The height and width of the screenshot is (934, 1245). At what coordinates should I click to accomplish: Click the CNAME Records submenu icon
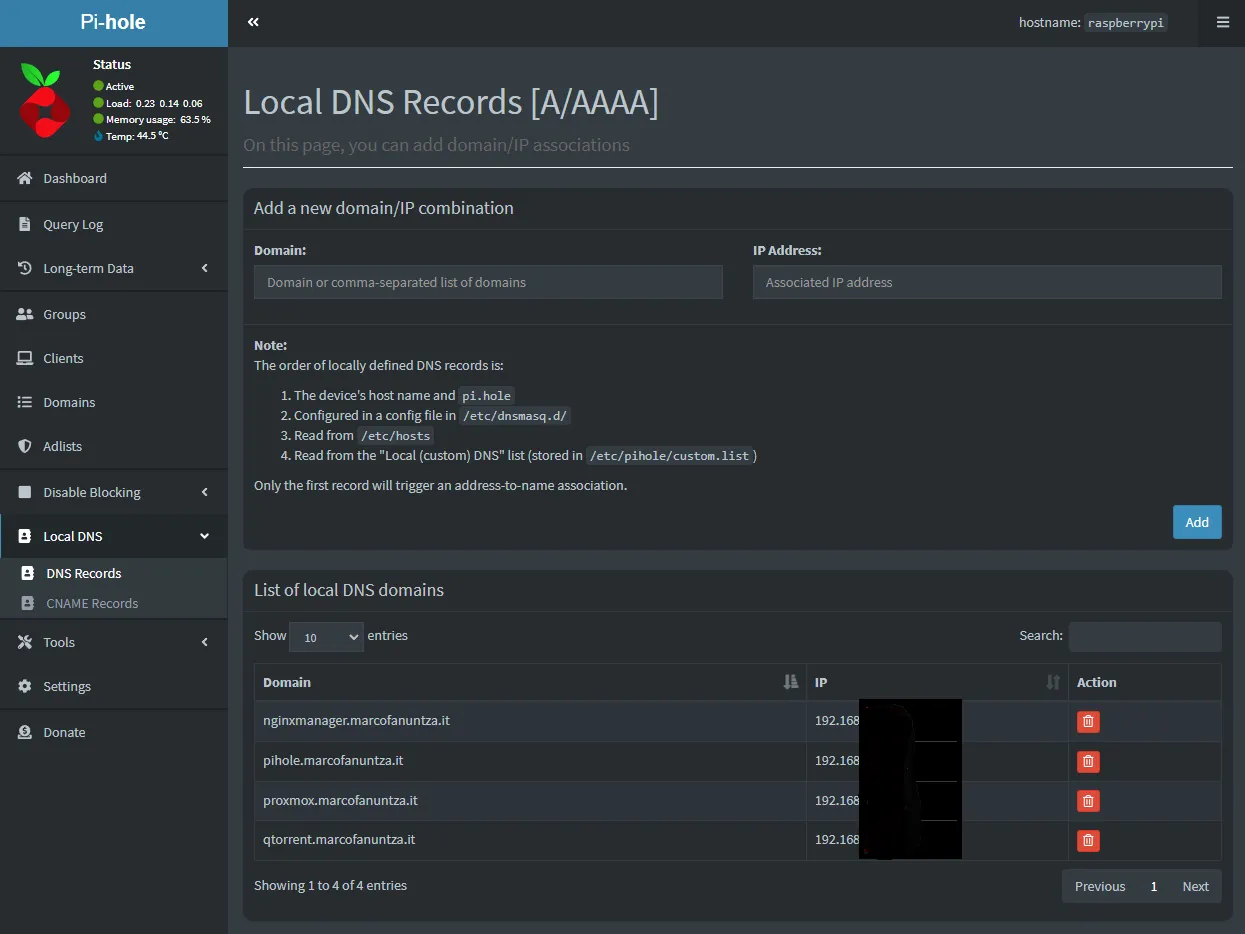(x=28, y=603)
